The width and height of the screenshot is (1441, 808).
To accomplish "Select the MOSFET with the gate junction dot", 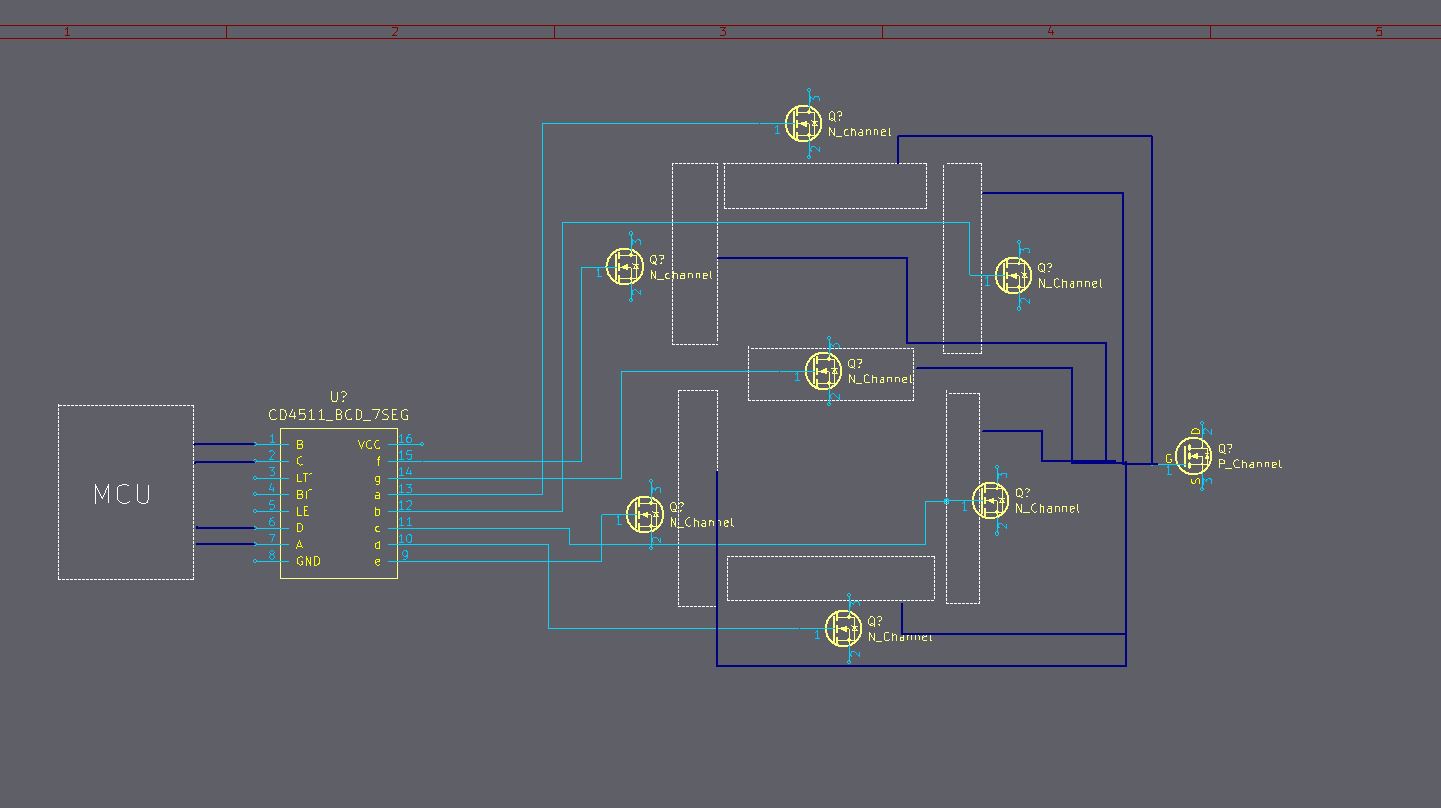I will [991, 500].
